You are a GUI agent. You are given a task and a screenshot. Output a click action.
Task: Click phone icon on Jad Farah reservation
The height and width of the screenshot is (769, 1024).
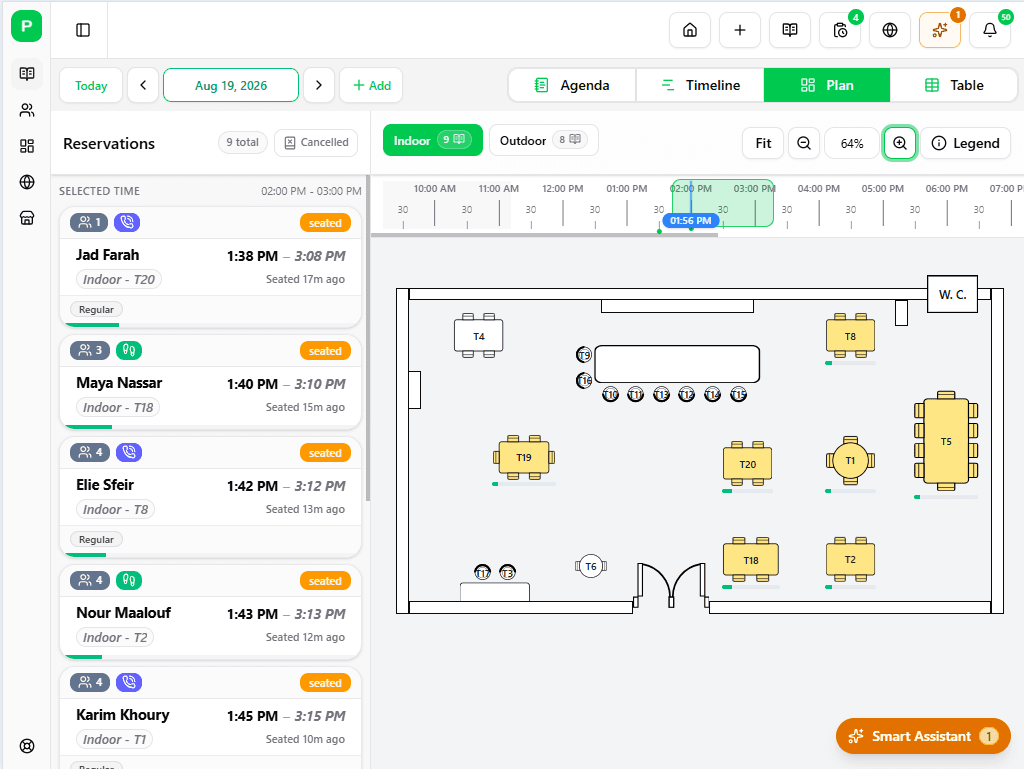(127, 223)
